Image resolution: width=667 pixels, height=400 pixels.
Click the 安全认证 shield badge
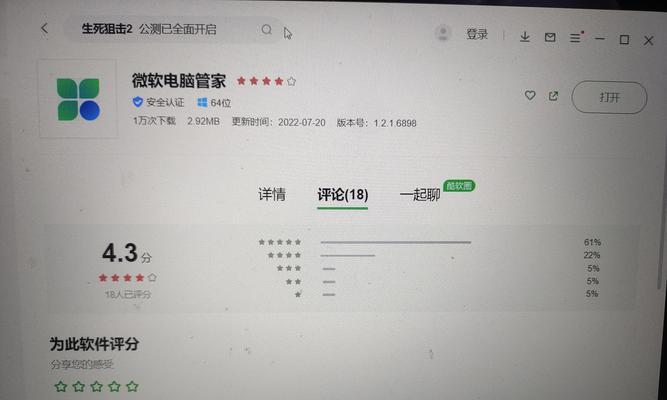pyautogui.click(x=158, y=102)
